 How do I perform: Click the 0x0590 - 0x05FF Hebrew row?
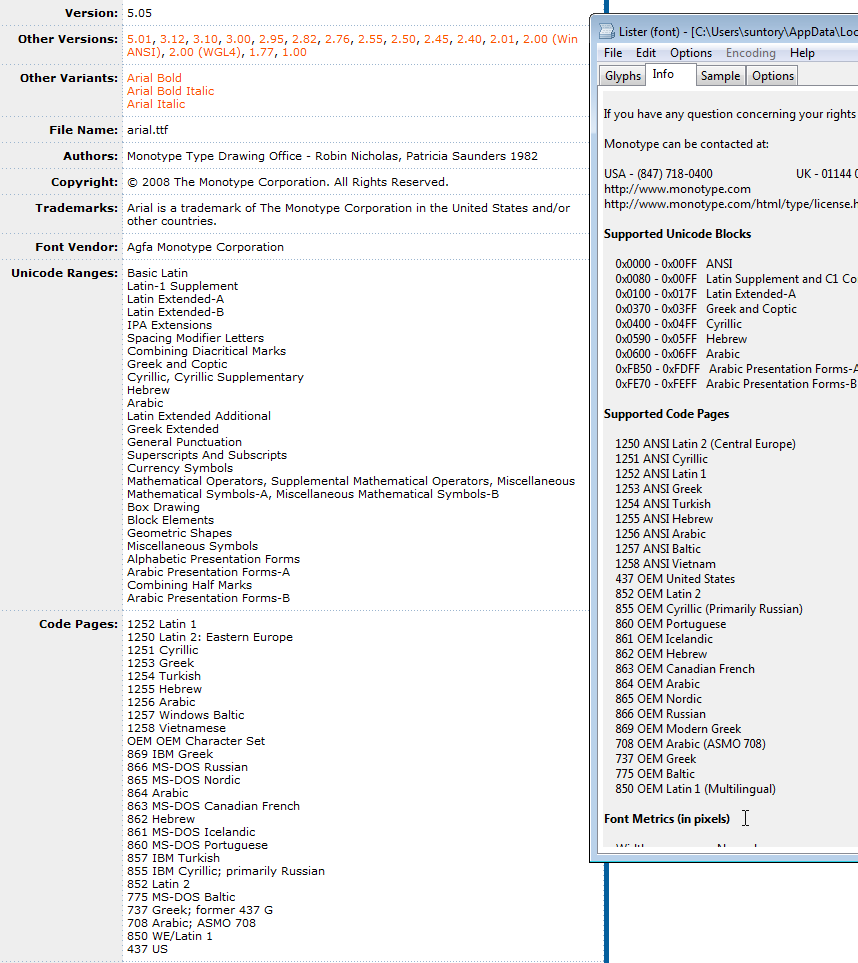[681, 339]
